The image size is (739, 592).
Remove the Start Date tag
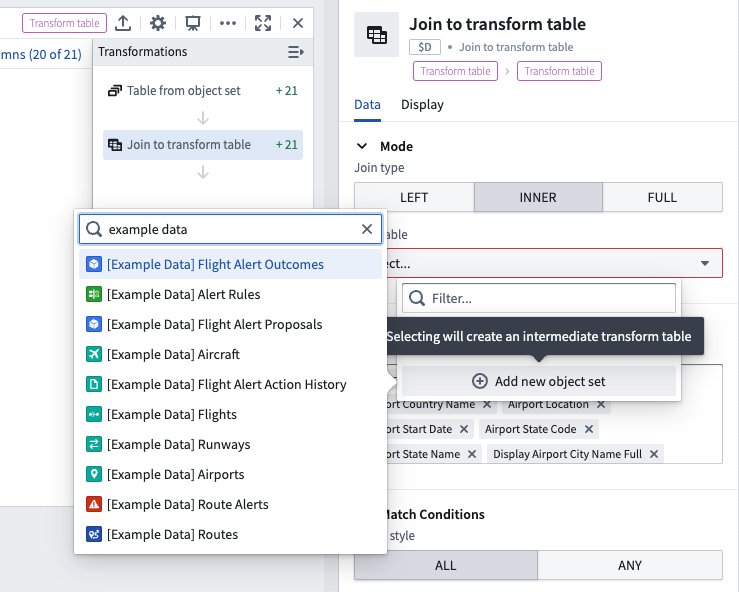pyautogui.click(x=464, y=429)
